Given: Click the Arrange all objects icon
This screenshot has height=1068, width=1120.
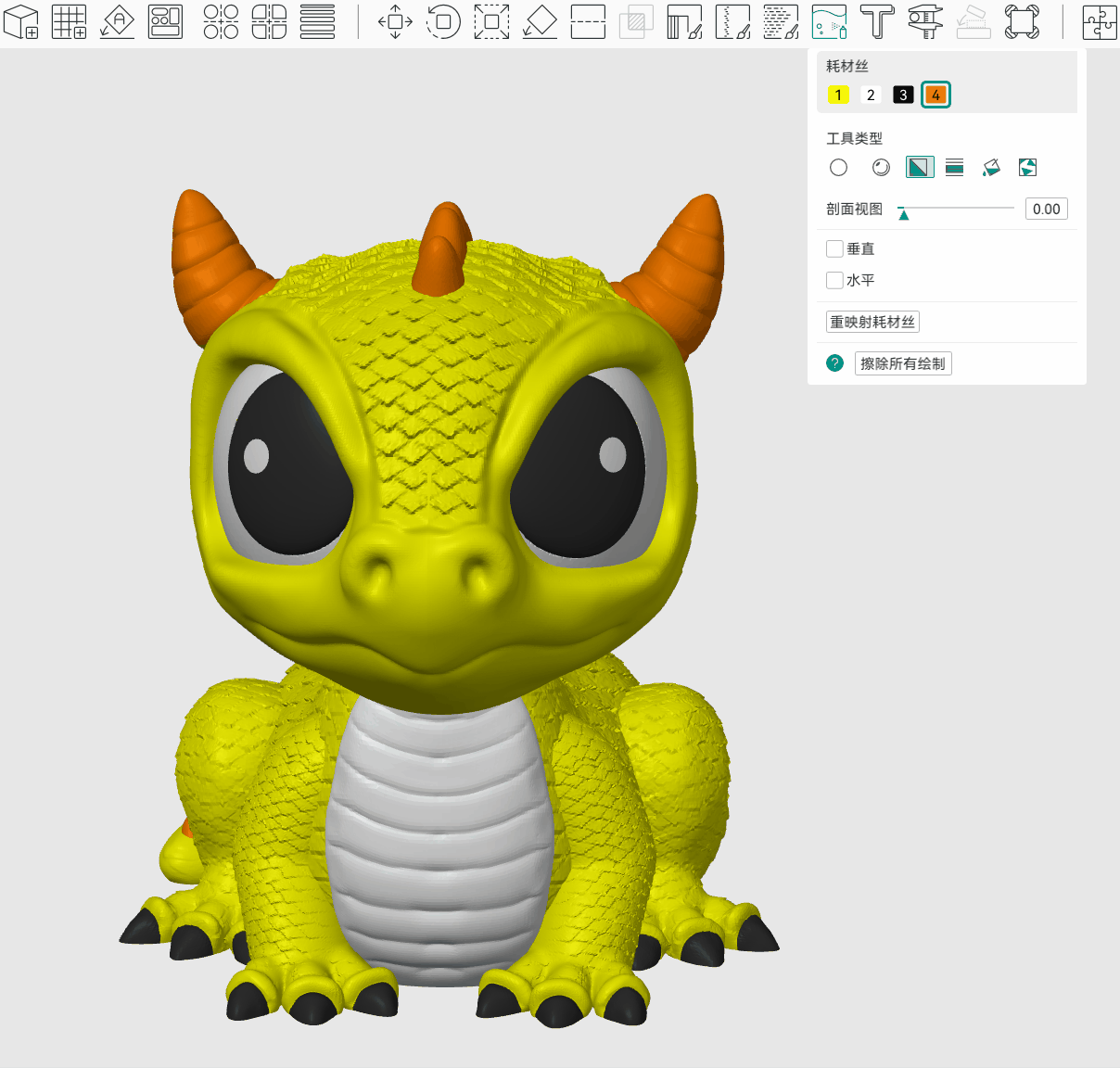Looking at the screenshot, I should click(x=166, y=21).
